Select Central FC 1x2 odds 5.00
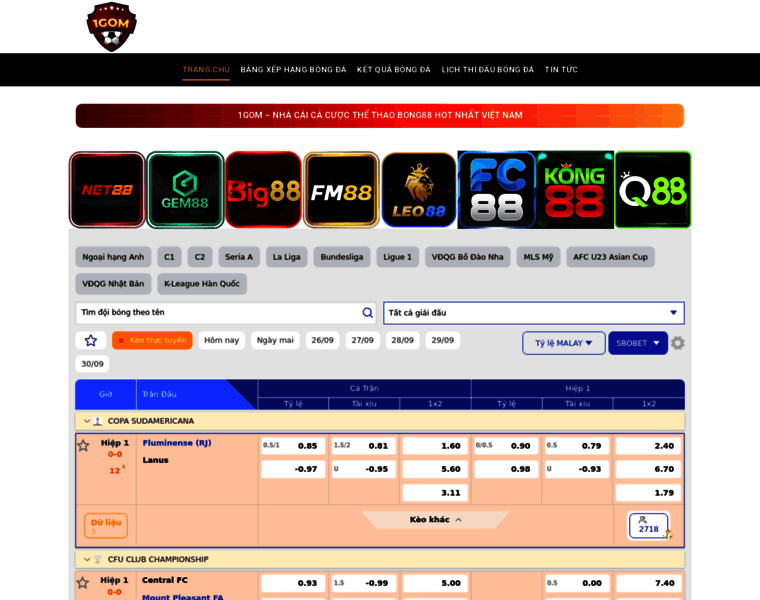The height and width of the screenshot is (600, 760). (435, 583)
